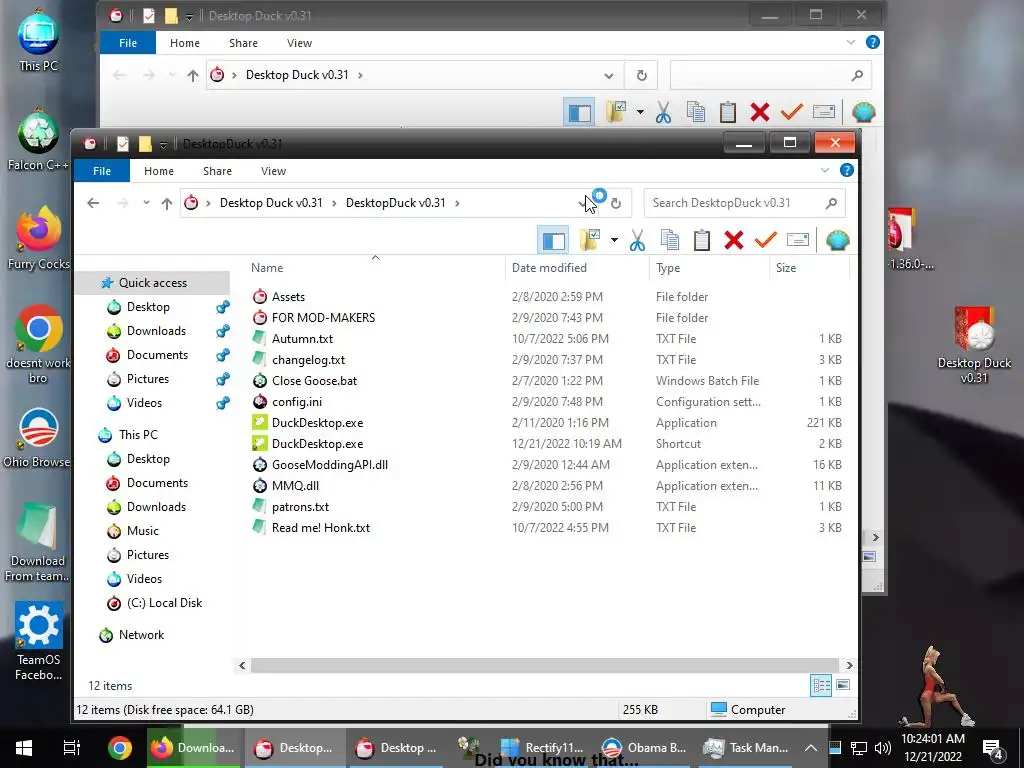
Task: Select the Assets folder
Action: (x=288, y=296)
